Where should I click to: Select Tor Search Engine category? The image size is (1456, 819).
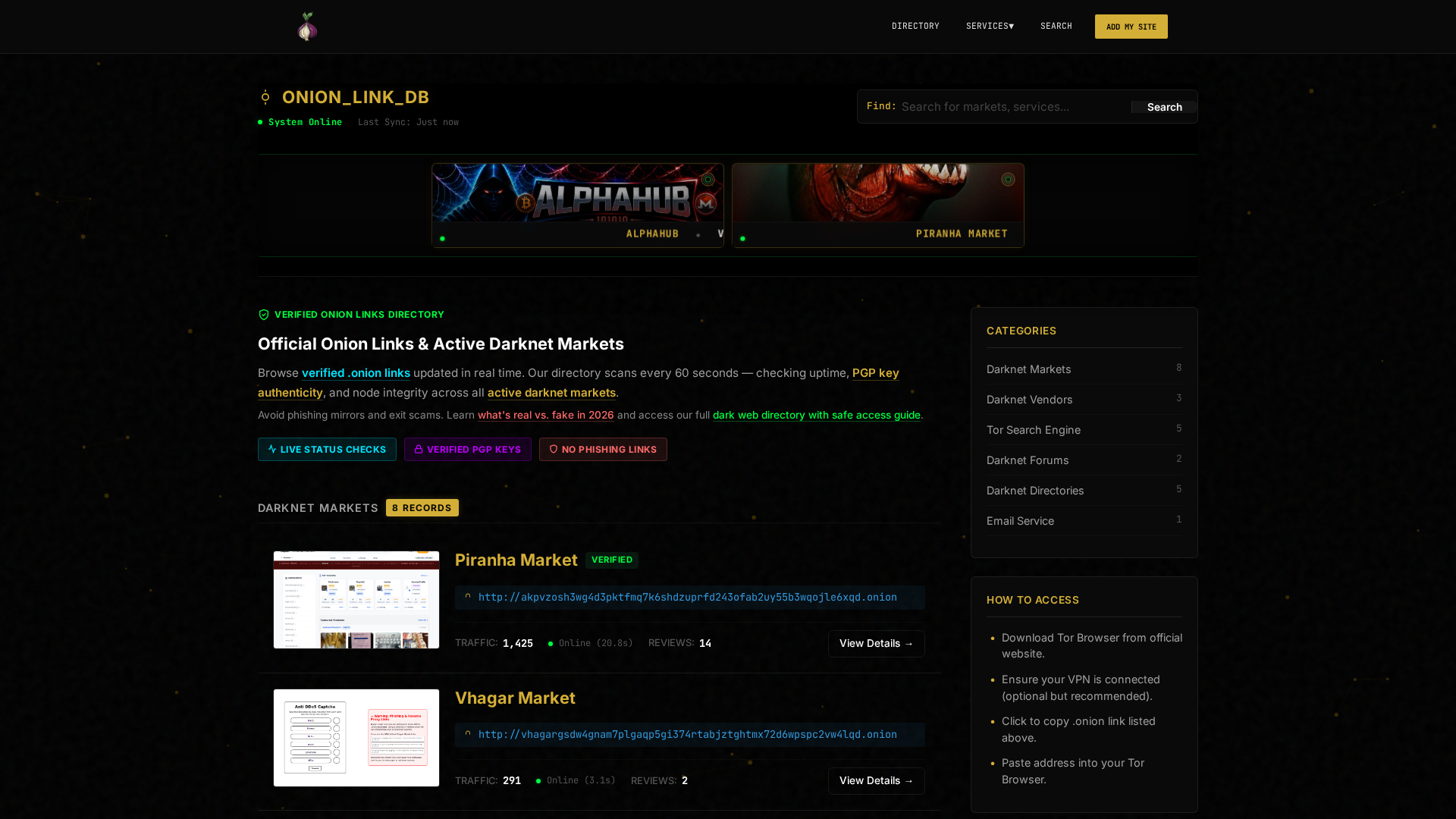coord(1084,430)
